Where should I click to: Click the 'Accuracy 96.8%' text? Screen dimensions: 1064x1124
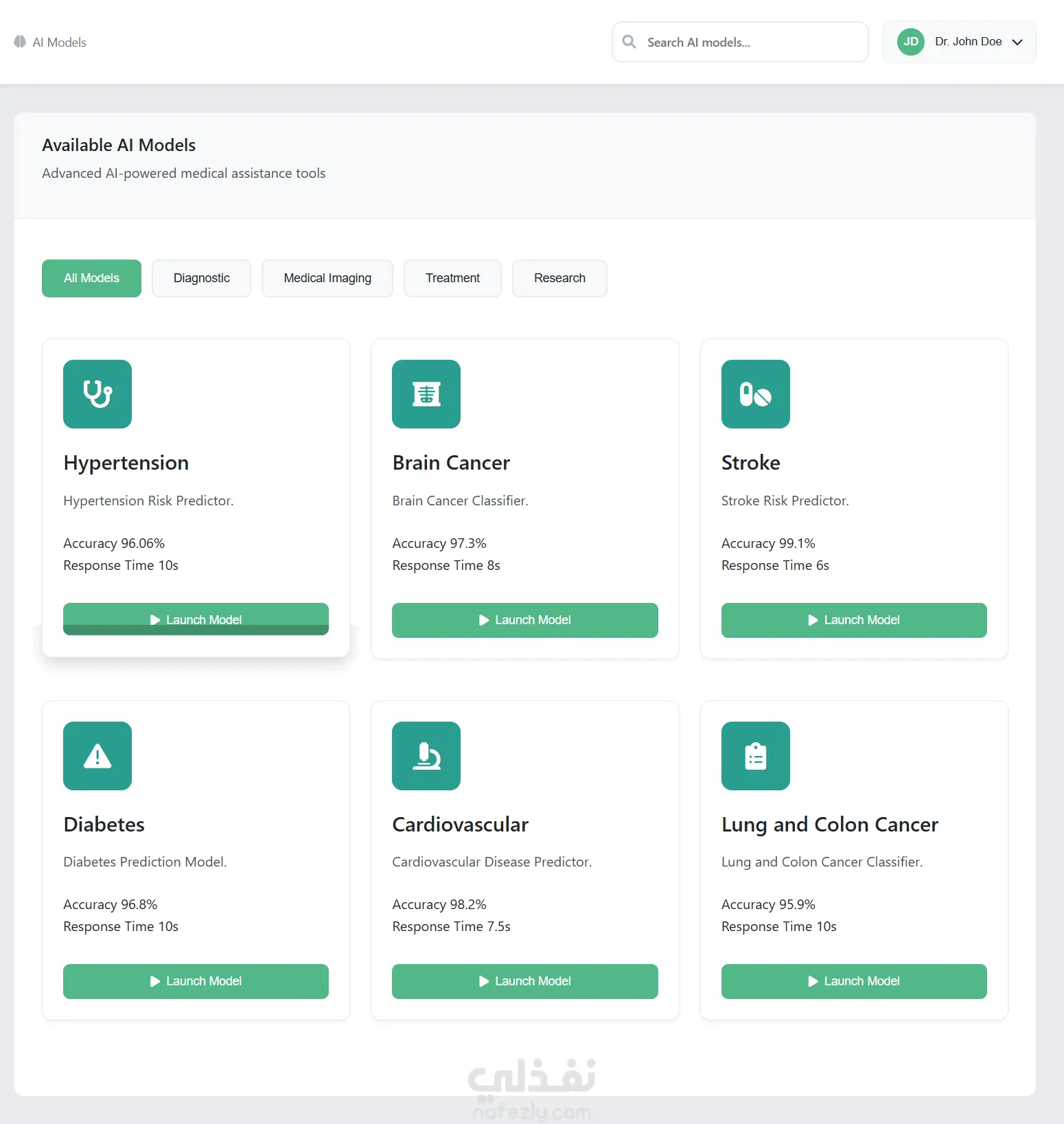click(111, 904)
